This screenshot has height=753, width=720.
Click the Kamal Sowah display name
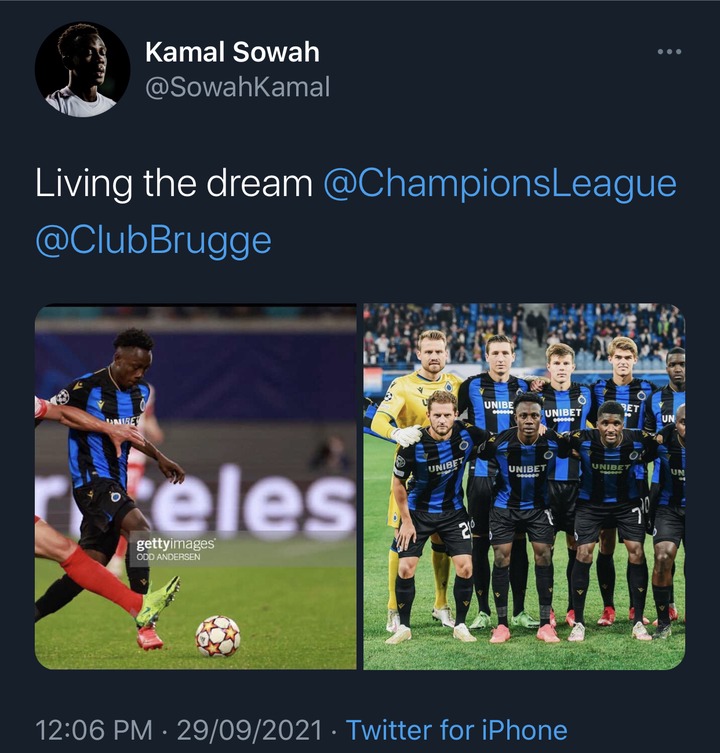pos(232,51)
